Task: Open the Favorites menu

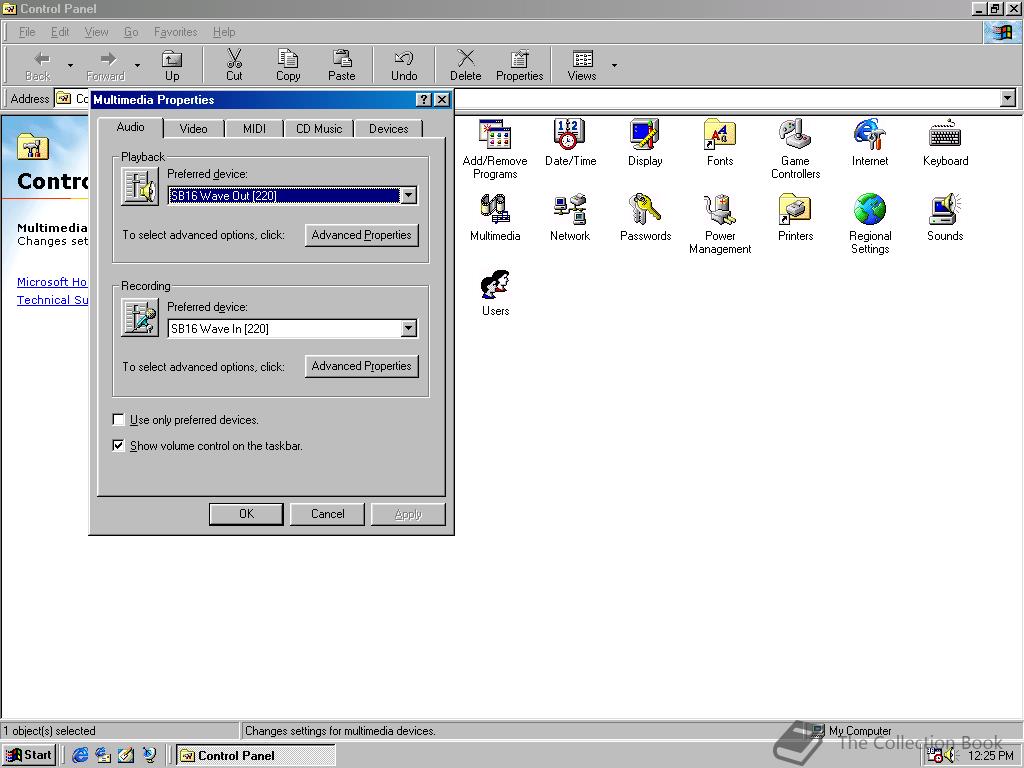Action: click(x=175, y=32)
